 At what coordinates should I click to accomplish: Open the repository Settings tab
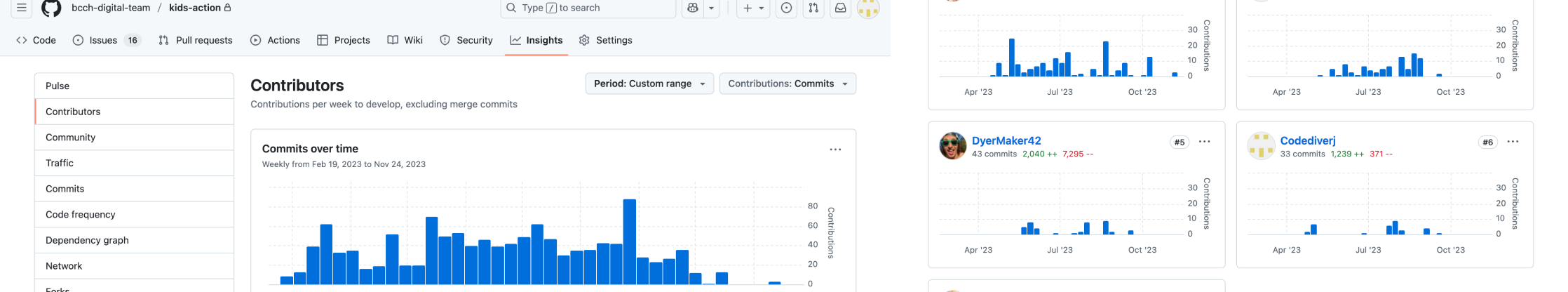[x=606, y=40]
